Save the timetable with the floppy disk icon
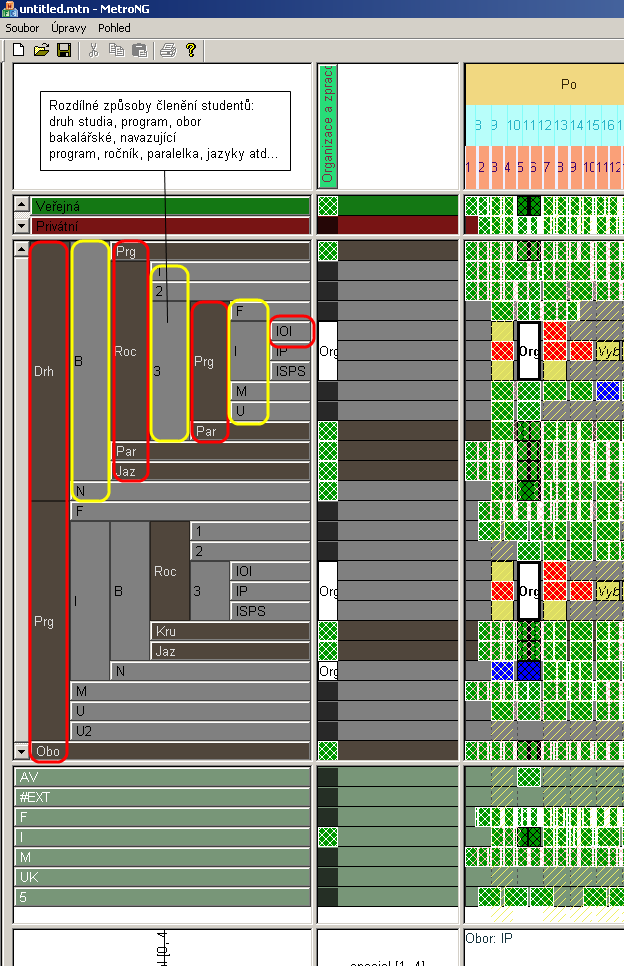This screenshot has width=624, height=966. (x=63, y=50)
